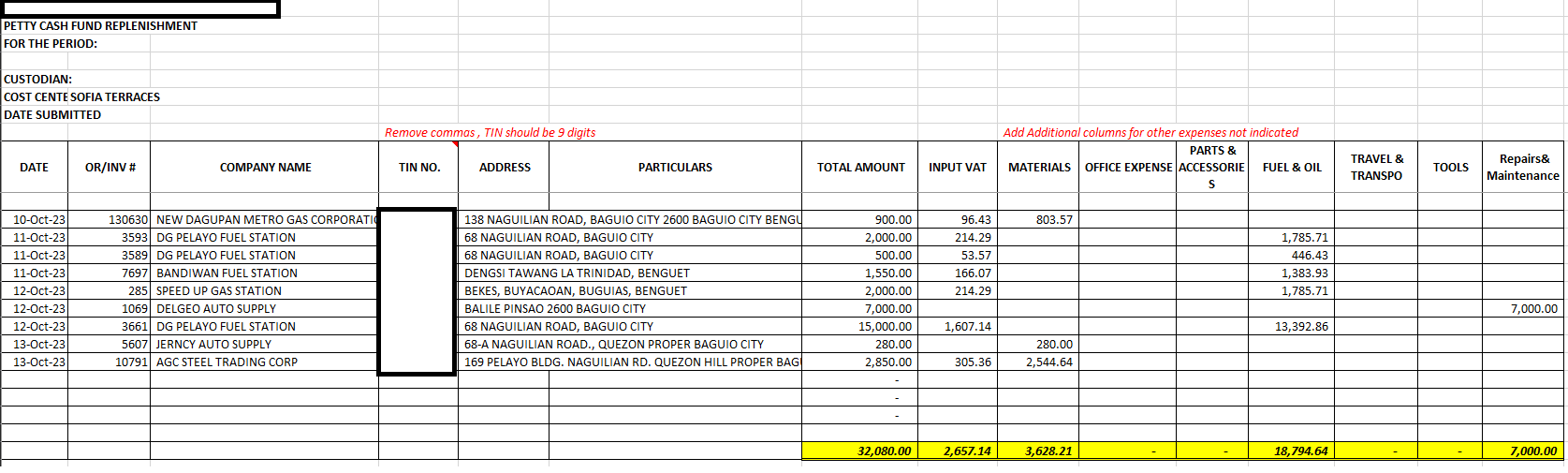This screenshot has height=473, width=1568.
Task: Select the 10-Oct-23 date cell
Action: [35, 220]
